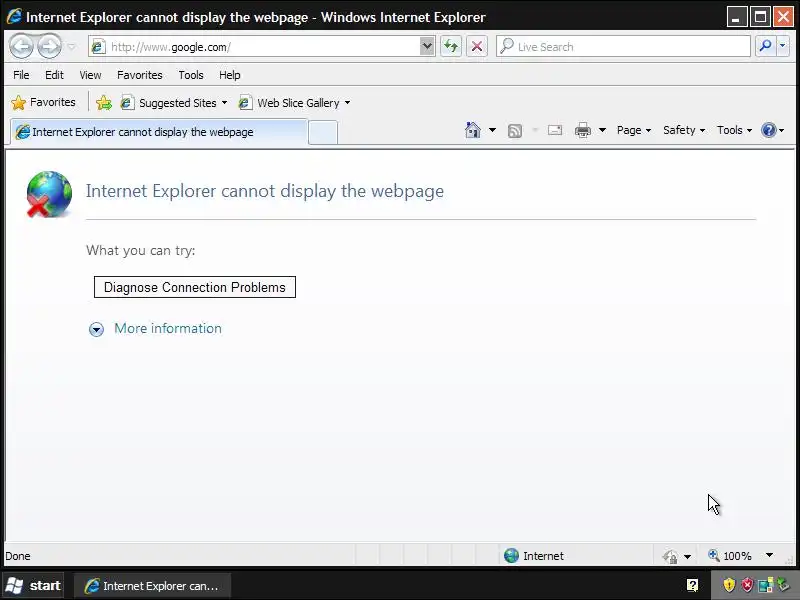This screenshot has width=800, height=600.
Task: Click 'Done' in the status bar
Action: [x=18, y=556]
